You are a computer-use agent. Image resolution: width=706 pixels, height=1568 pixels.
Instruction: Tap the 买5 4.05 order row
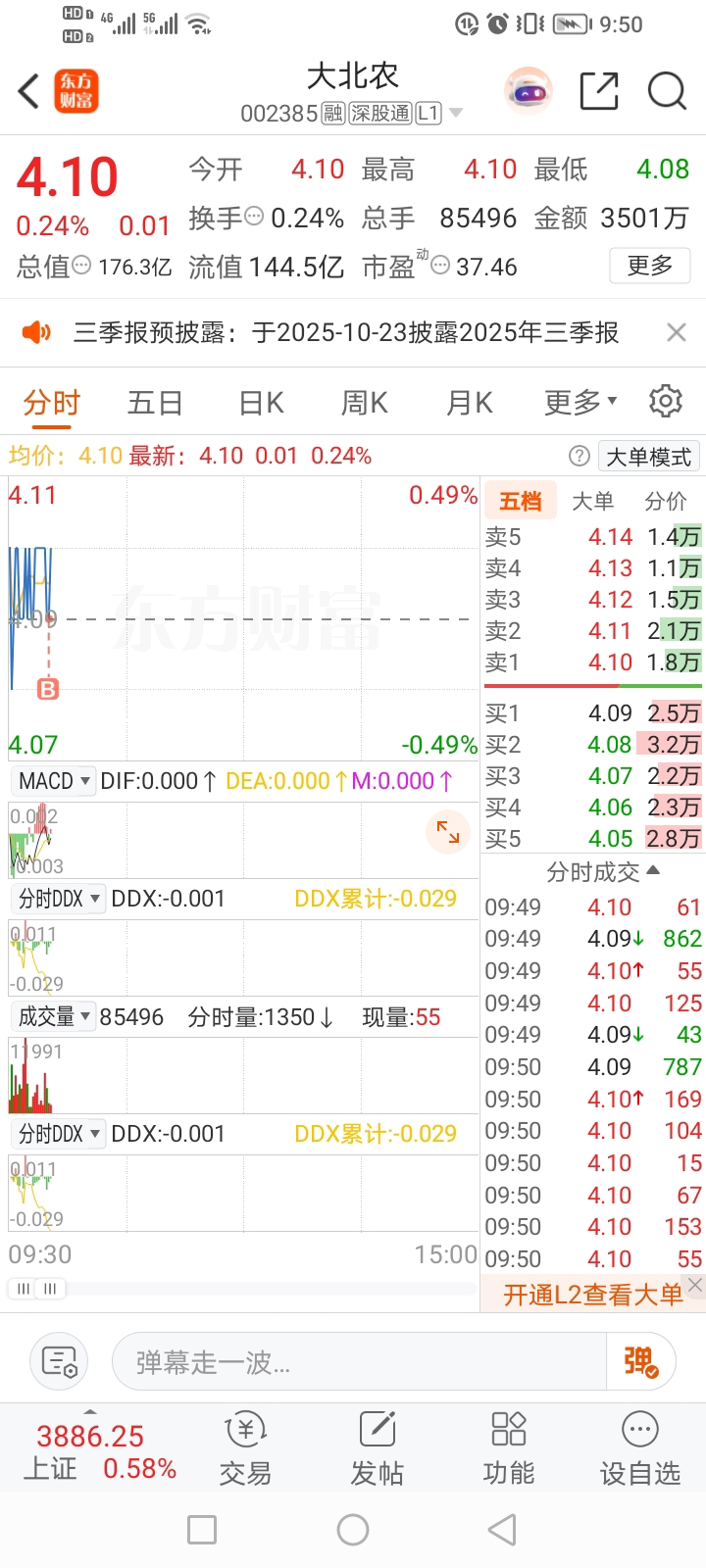593,839
